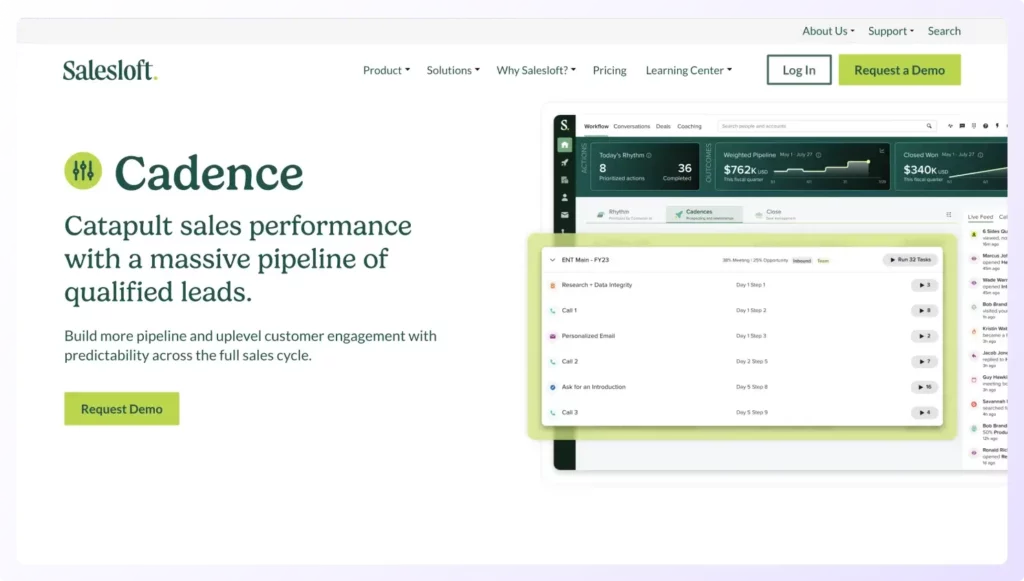Expand the Support dropdown
The height and width of the screenshot is (581, 1024).
pos(891,31)
